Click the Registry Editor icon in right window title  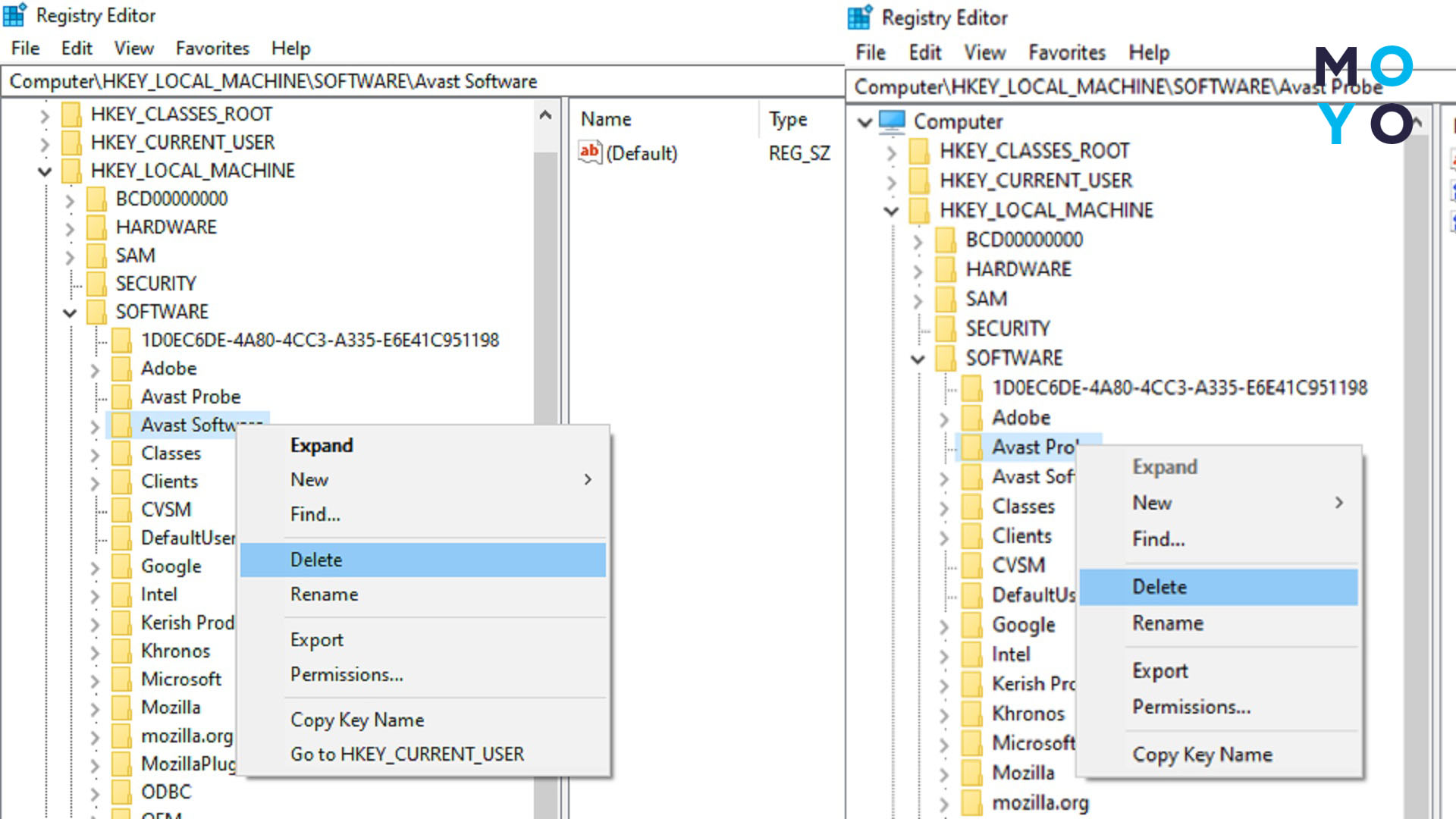click(x=860, y=17)
